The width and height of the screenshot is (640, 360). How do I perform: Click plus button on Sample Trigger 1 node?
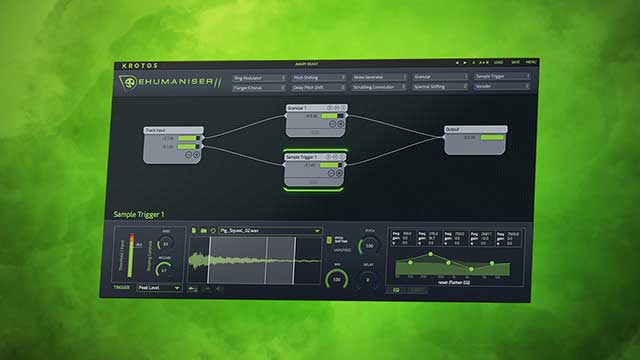point(339,173)
